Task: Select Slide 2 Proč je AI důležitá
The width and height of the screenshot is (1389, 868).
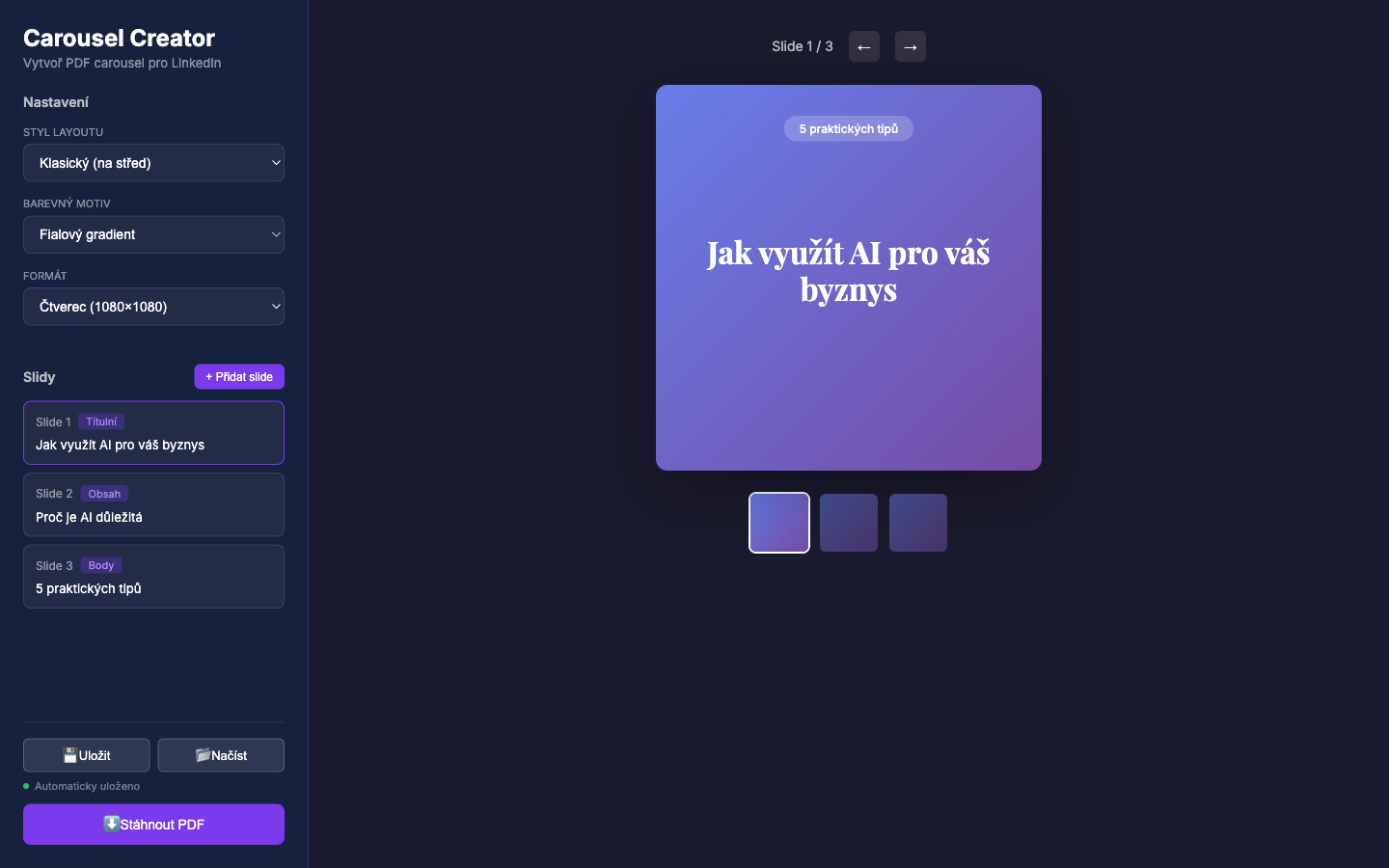Action: tap(153, 504)
